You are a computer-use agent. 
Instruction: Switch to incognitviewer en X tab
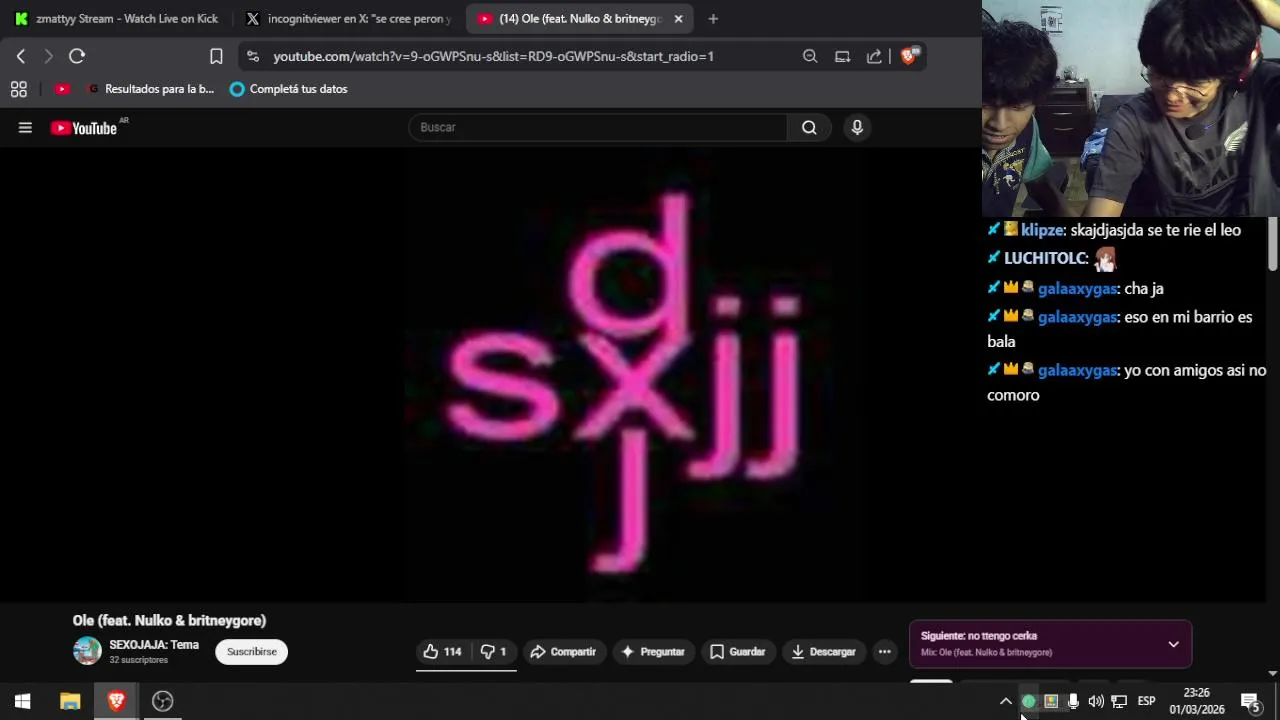click(x=349, y=18)
